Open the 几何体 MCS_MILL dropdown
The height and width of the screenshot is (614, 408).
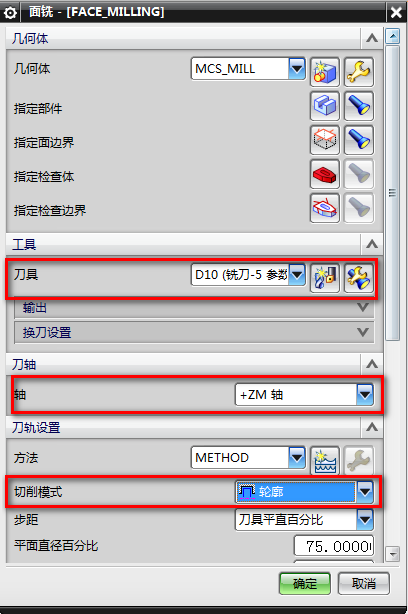coord(297,69)
